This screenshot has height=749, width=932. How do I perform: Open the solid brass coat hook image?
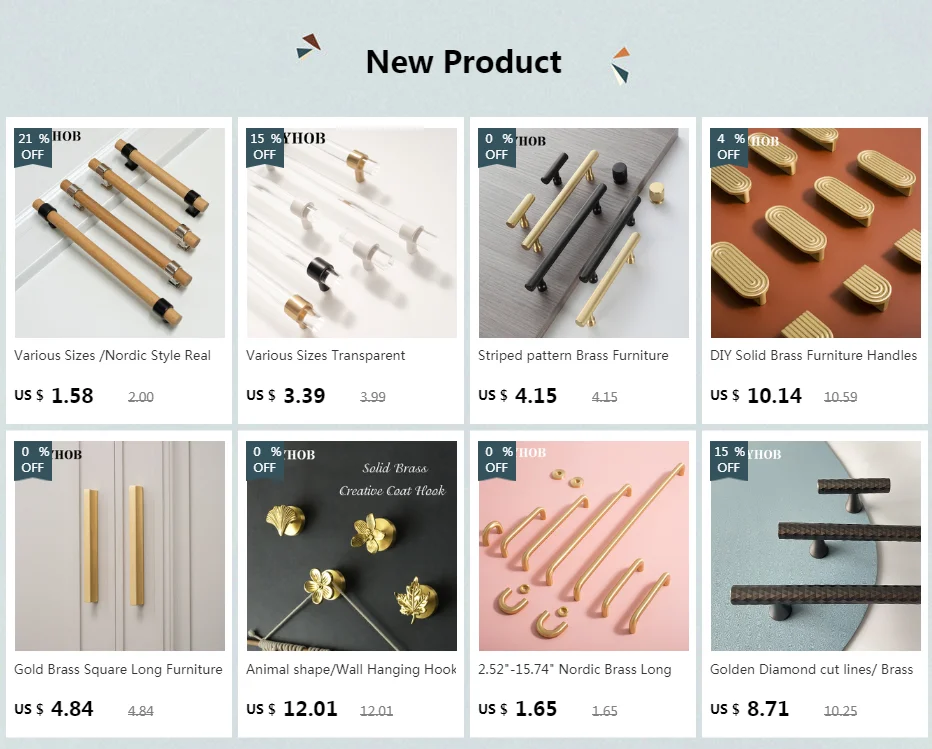click(352, 546)
